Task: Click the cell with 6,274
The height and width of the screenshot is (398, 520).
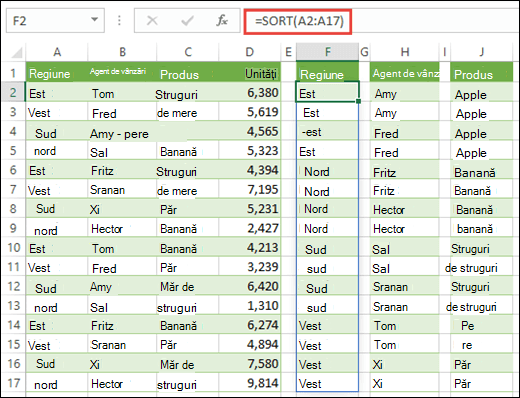Action: tap(250, 324)
